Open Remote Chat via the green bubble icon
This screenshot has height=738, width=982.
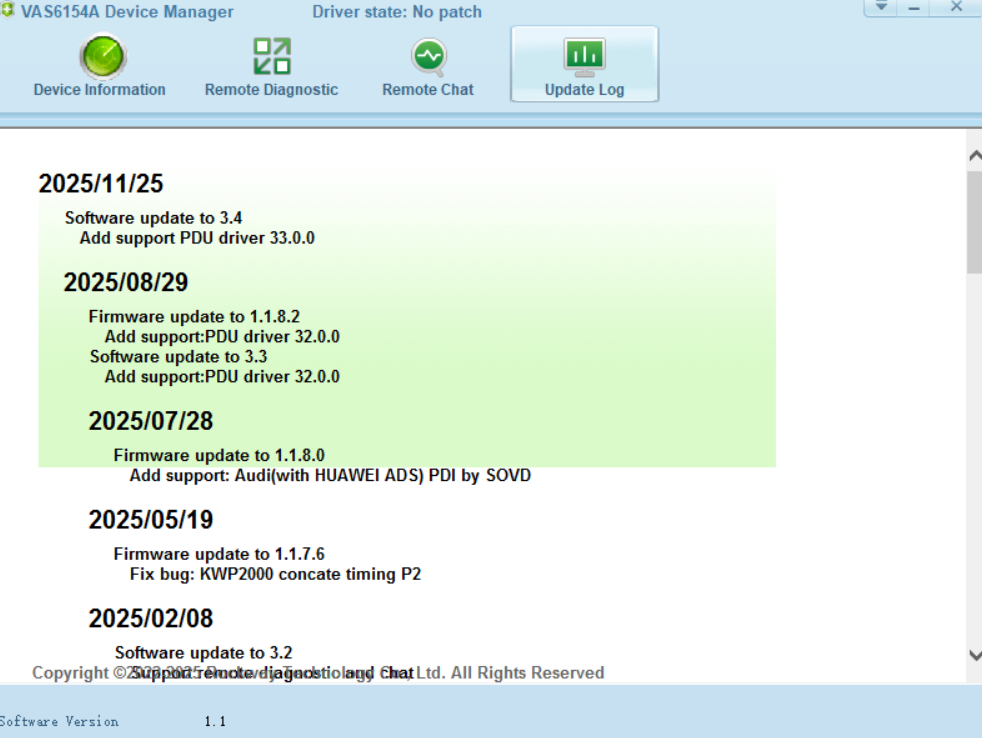[x=428, y=56]
